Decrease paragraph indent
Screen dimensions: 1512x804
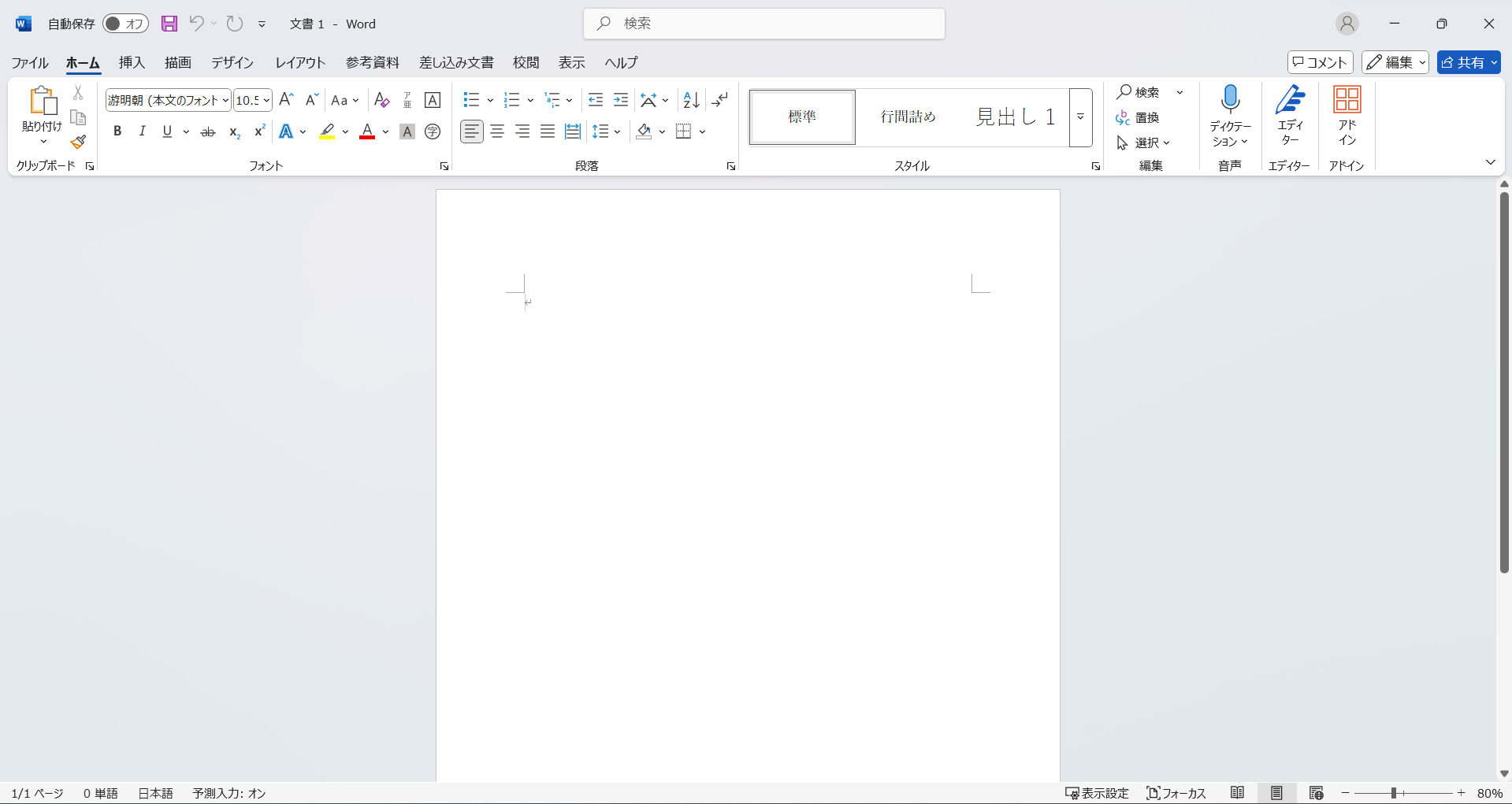596,100
